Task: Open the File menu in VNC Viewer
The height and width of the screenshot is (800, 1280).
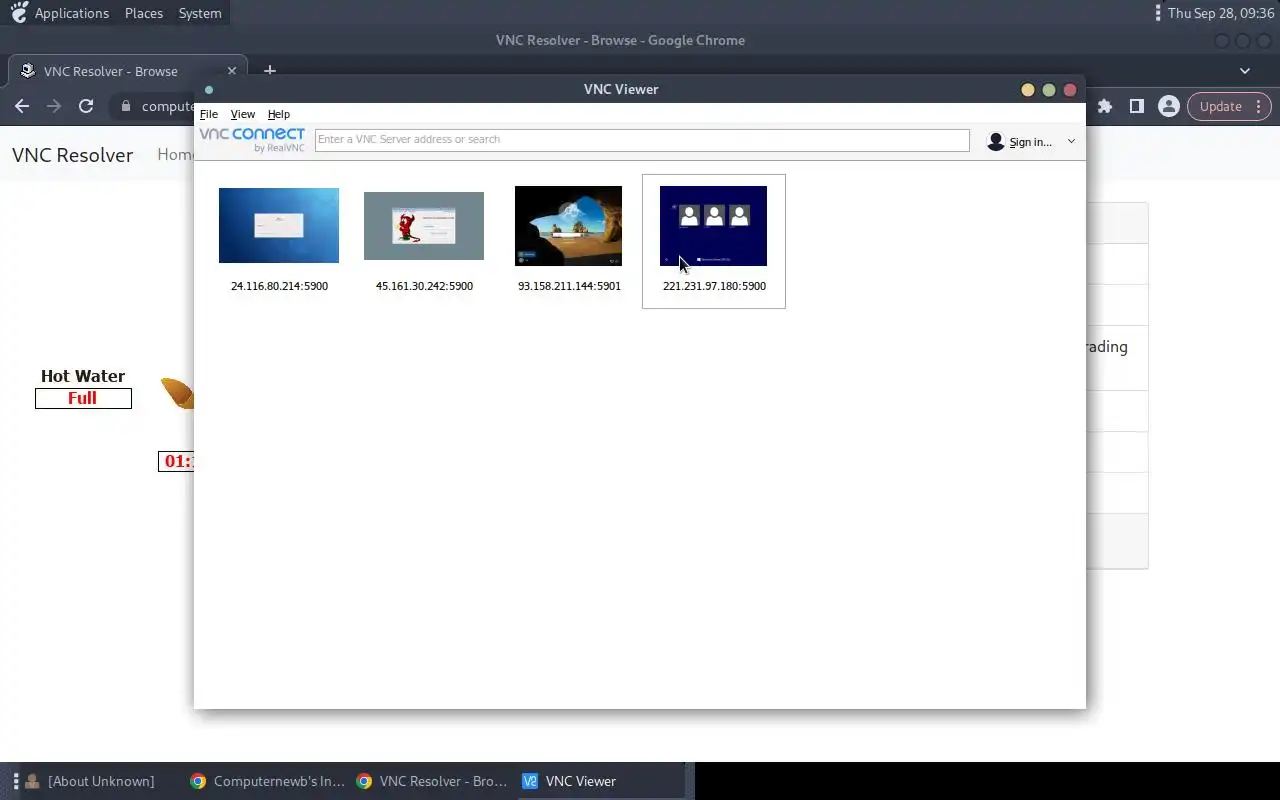Action: (208, 114)
